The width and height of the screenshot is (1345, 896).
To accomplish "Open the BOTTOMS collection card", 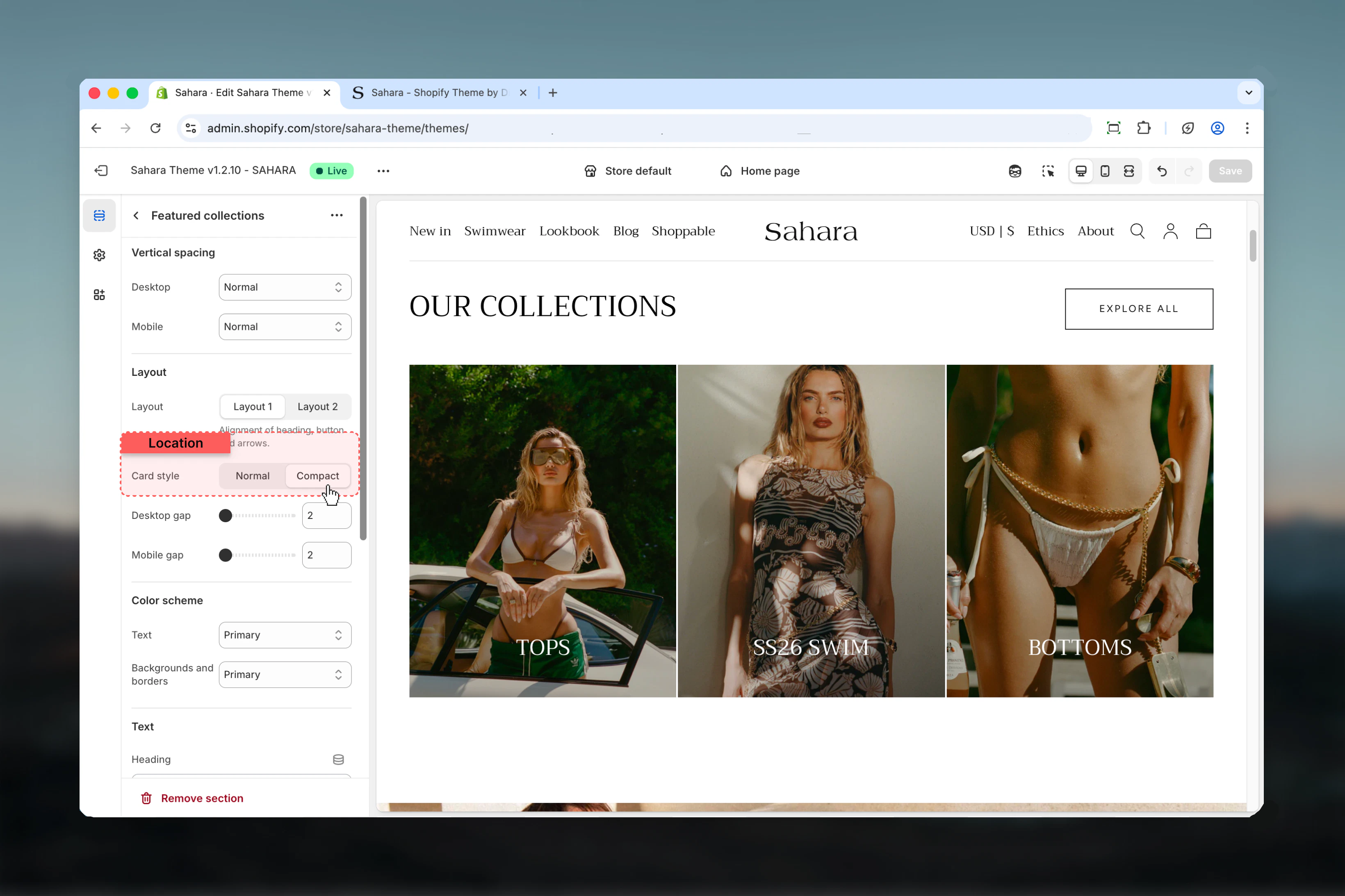I will tap(1080, 531).
